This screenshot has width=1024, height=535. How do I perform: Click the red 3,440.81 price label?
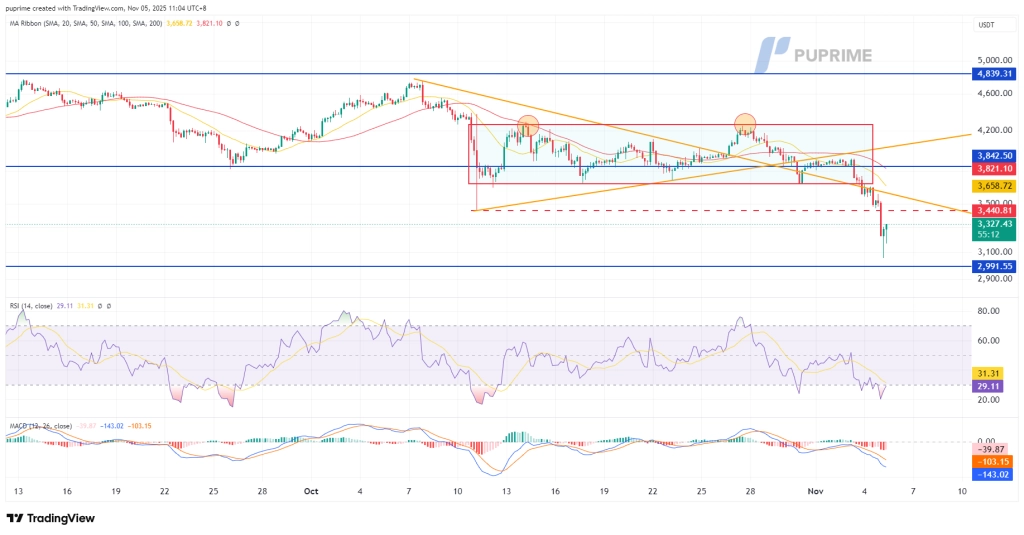(993, 211)
